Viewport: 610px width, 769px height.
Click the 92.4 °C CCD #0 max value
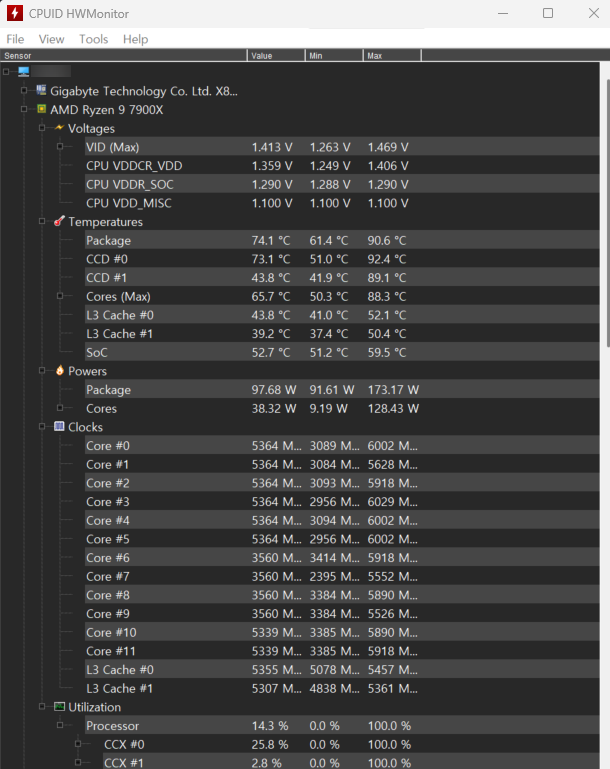[387, 259]
